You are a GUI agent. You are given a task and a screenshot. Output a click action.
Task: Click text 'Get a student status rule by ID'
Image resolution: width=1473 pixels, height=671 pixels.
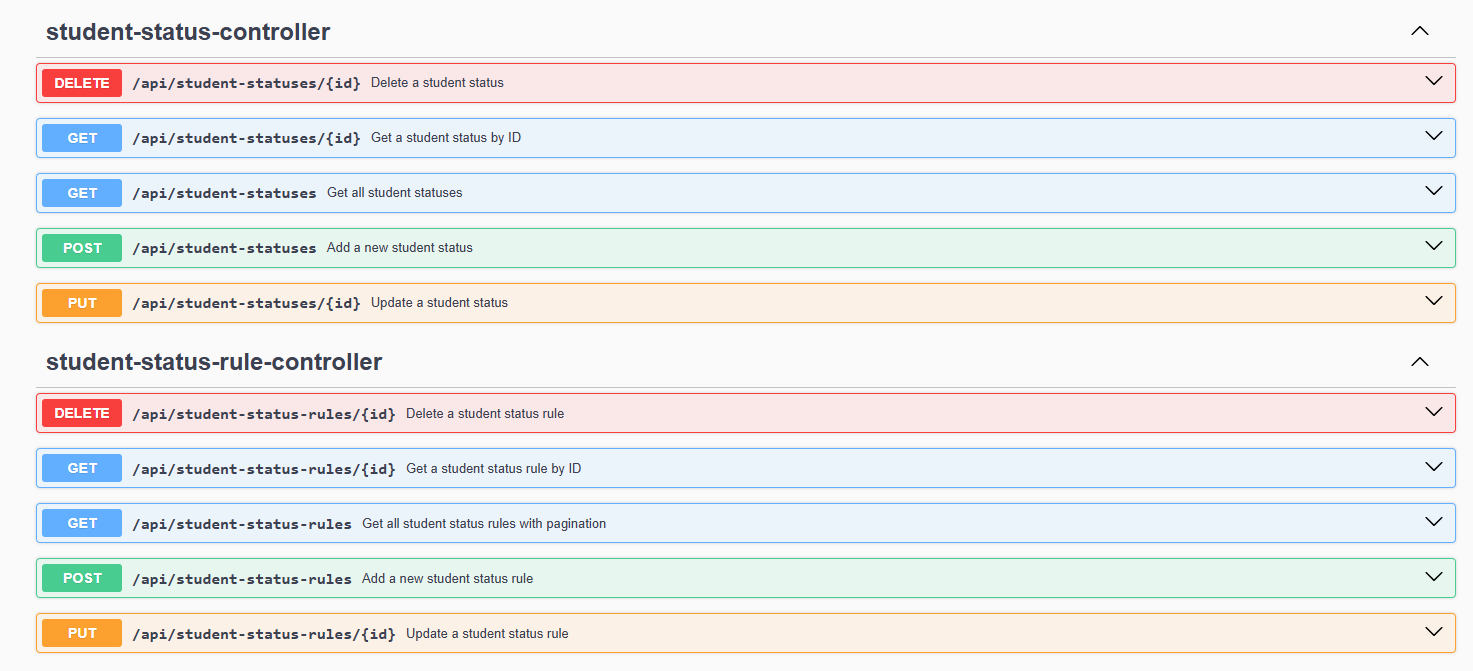coord(494,468)
